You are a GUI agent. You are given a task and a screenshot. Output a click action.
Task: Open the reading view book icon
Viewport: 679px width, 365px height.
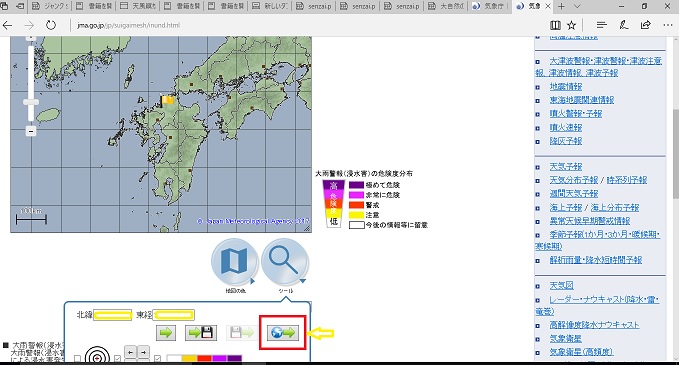coord(555,25)
